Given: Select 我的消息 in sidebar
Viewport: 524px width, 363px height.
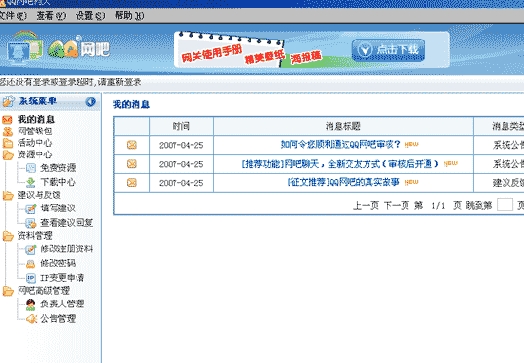Looking at the screenshot, I should (x=36, y=119).
